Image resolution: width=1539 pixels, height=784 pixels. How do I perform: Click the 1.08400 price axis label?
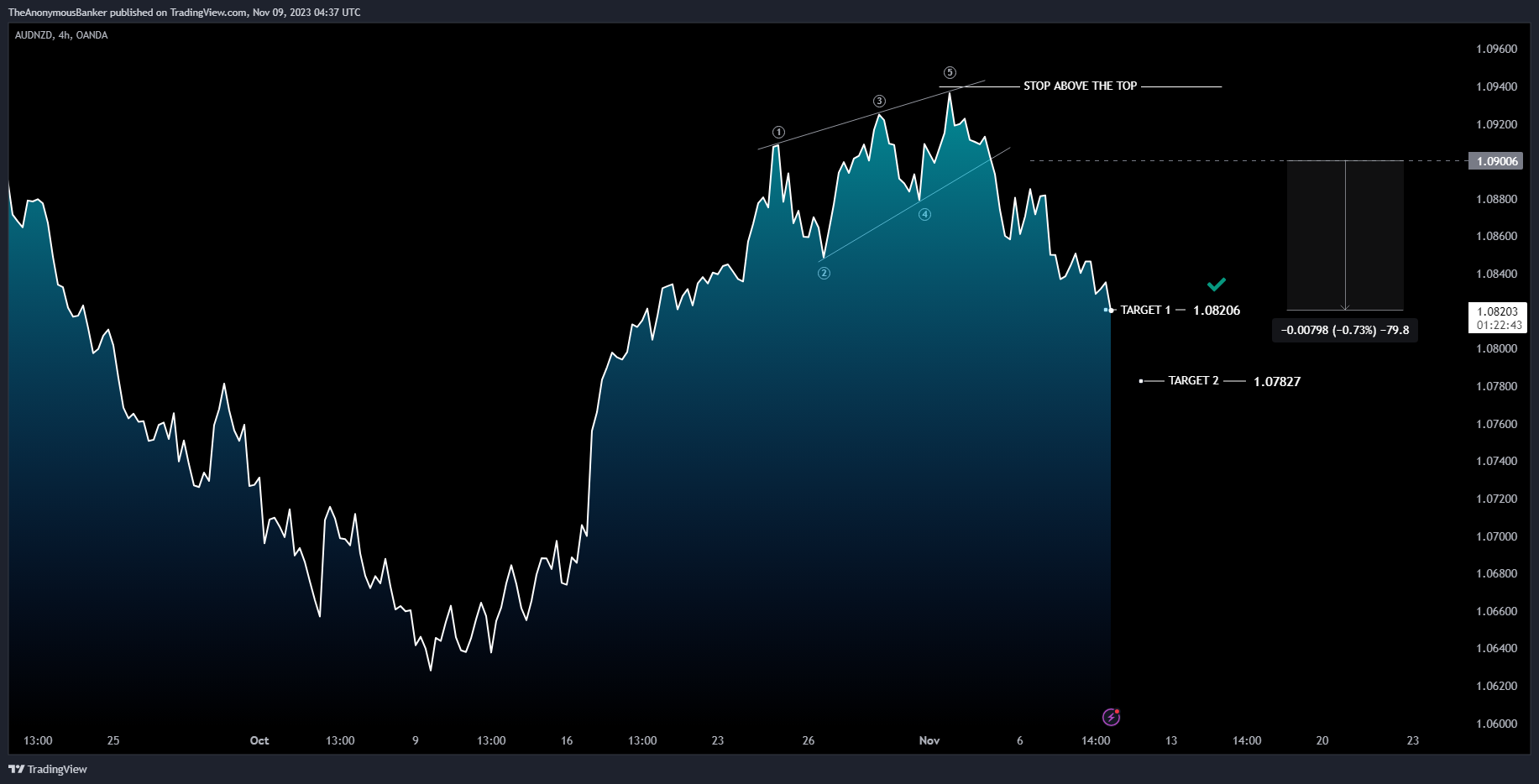click(1496, 274)
